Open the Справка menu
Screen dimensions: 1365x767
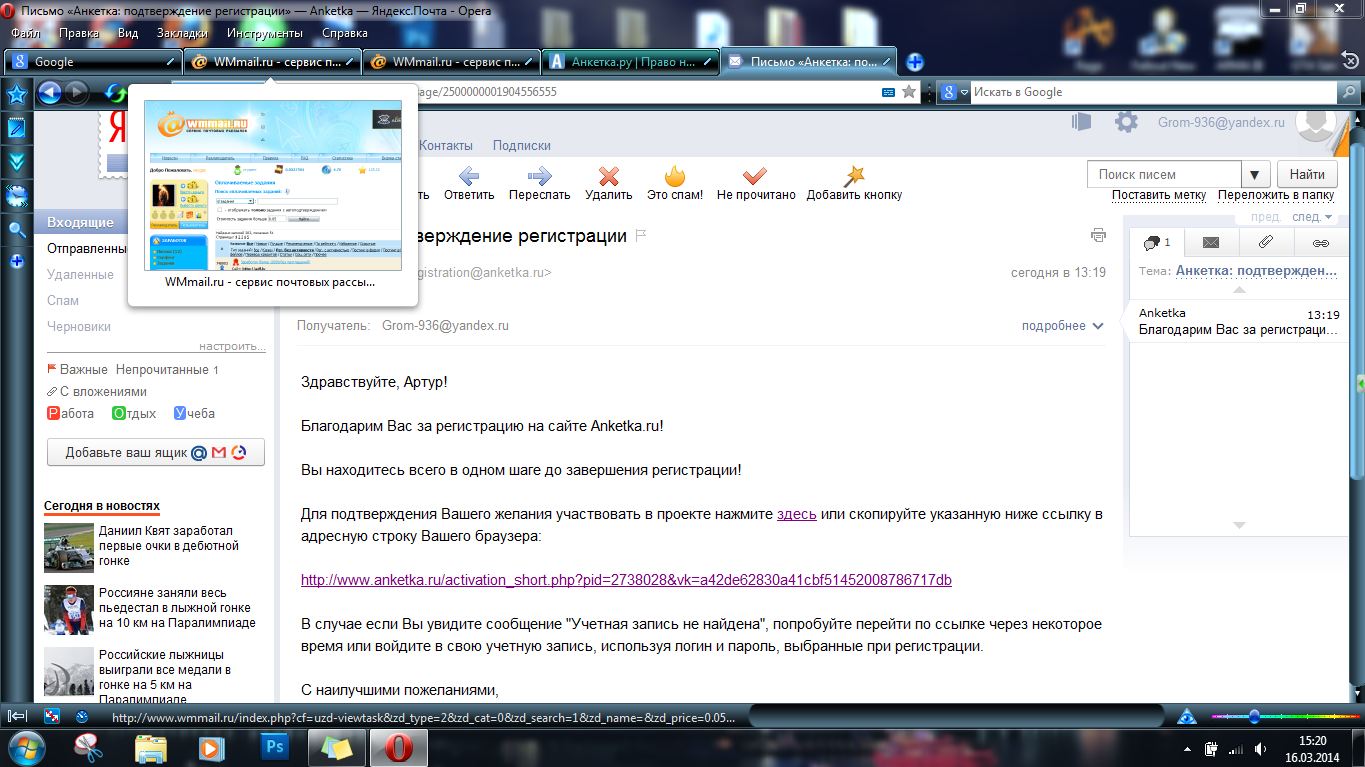pyautogui.click(x=345, y=33)
